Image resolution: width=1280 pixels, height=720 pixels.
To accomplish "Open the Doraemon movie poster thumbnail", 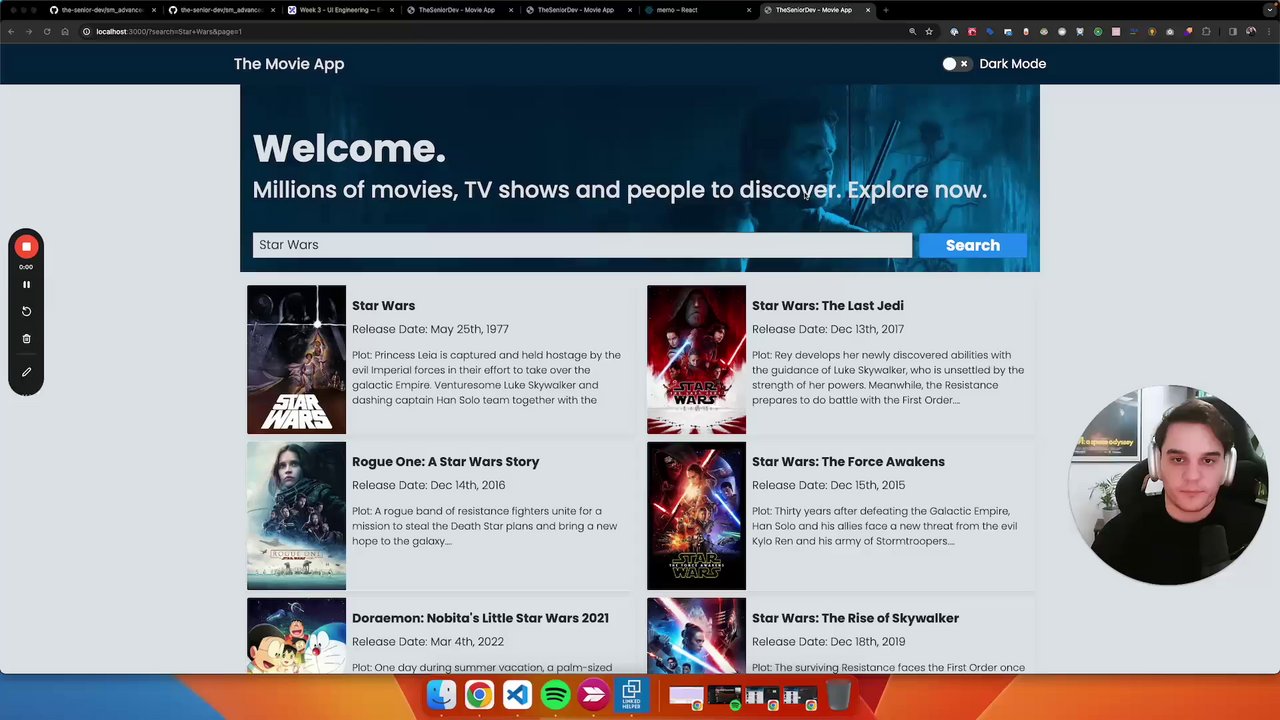I will tap(296, 635).
